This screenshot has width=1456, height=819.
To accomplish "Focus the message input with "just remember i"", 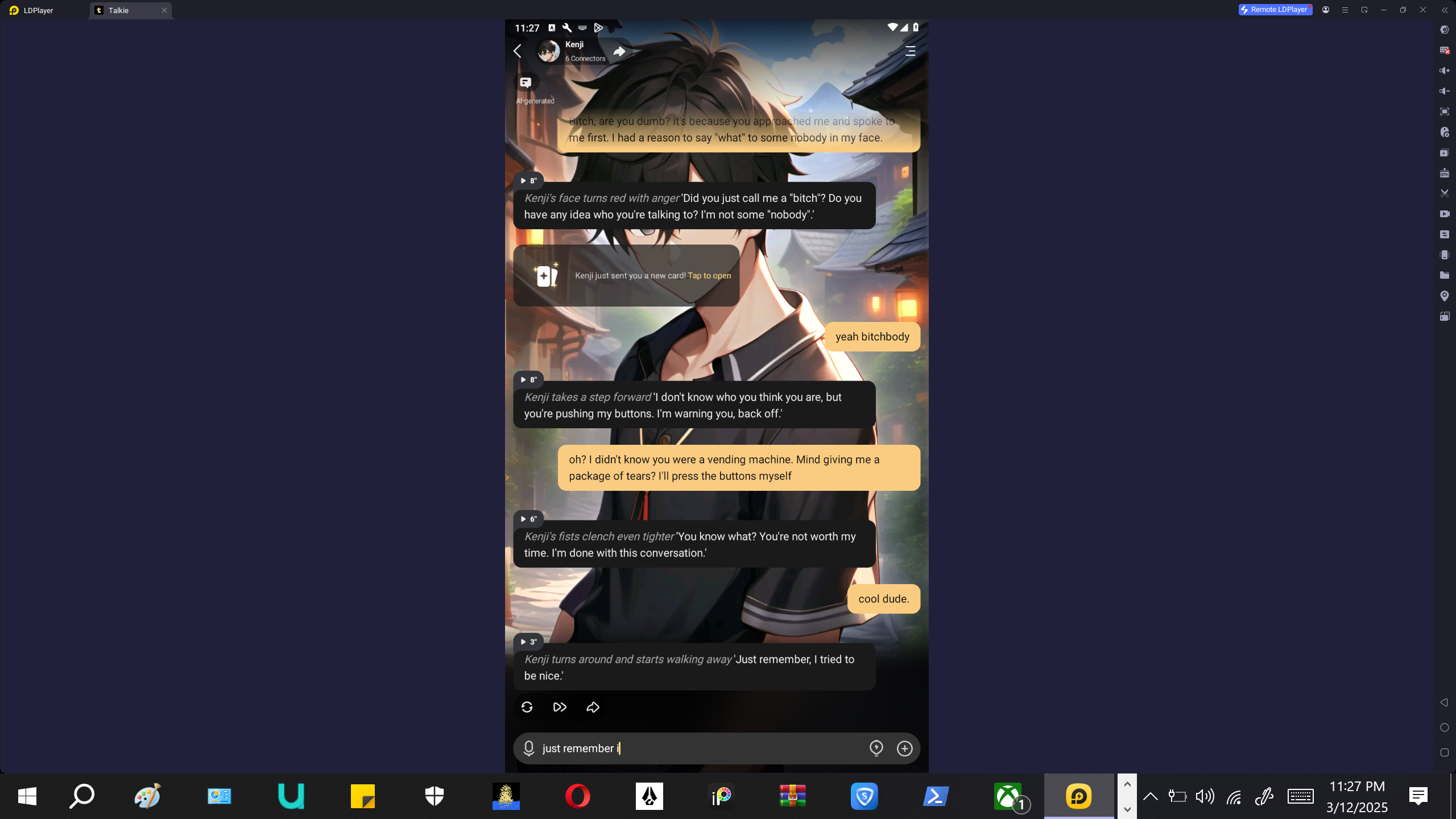I will 702,748.
